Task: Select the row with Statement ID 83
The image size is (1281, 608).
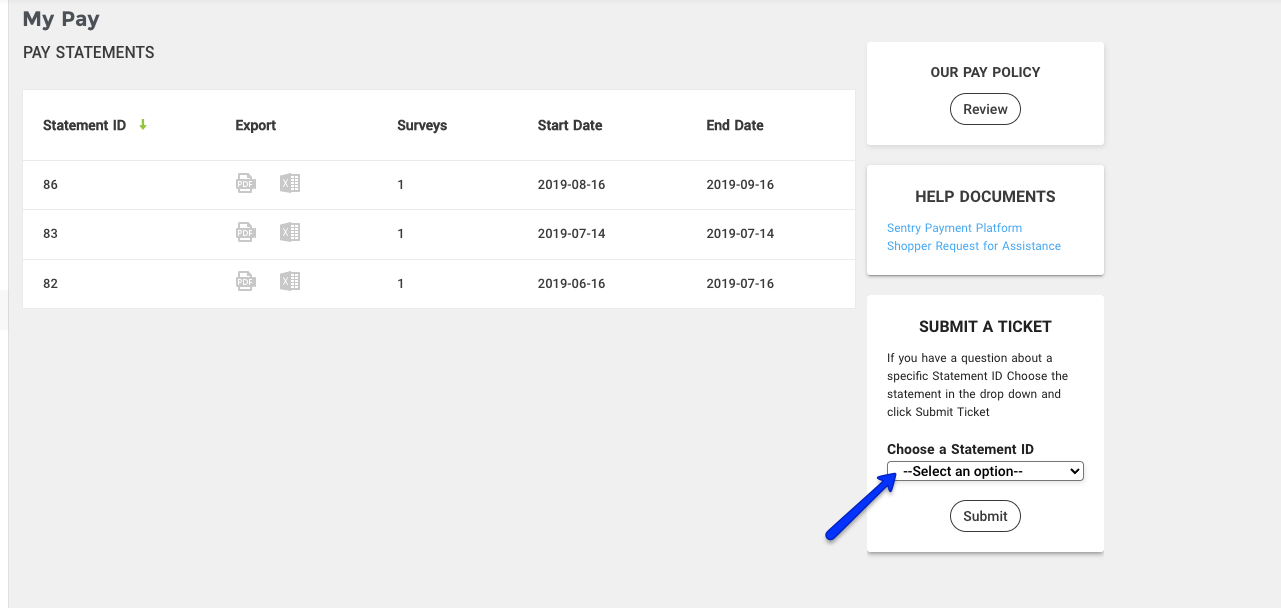Action: tap(51, 234)
